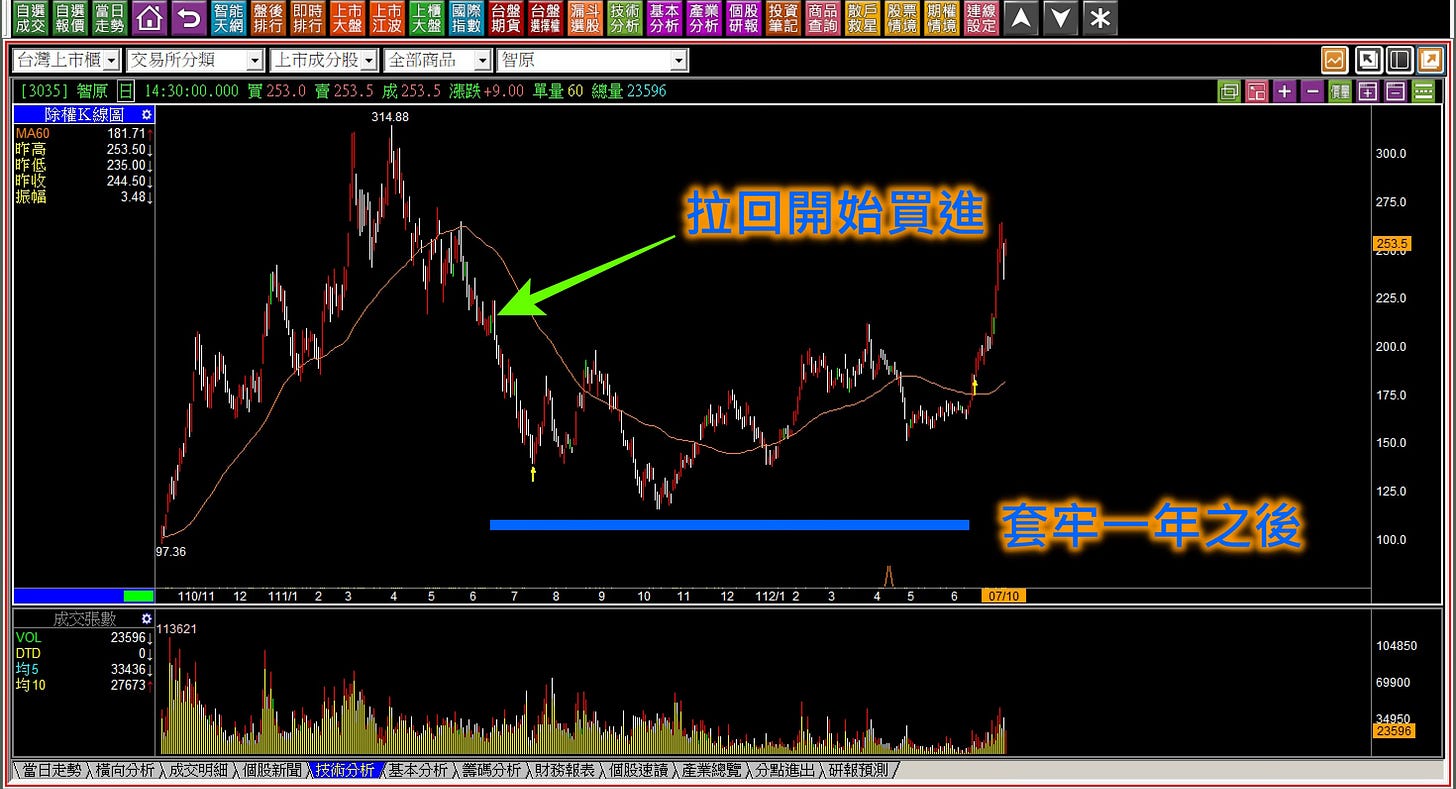Switch to the 基本分析 bottom tab

click(x=419, y=770)
